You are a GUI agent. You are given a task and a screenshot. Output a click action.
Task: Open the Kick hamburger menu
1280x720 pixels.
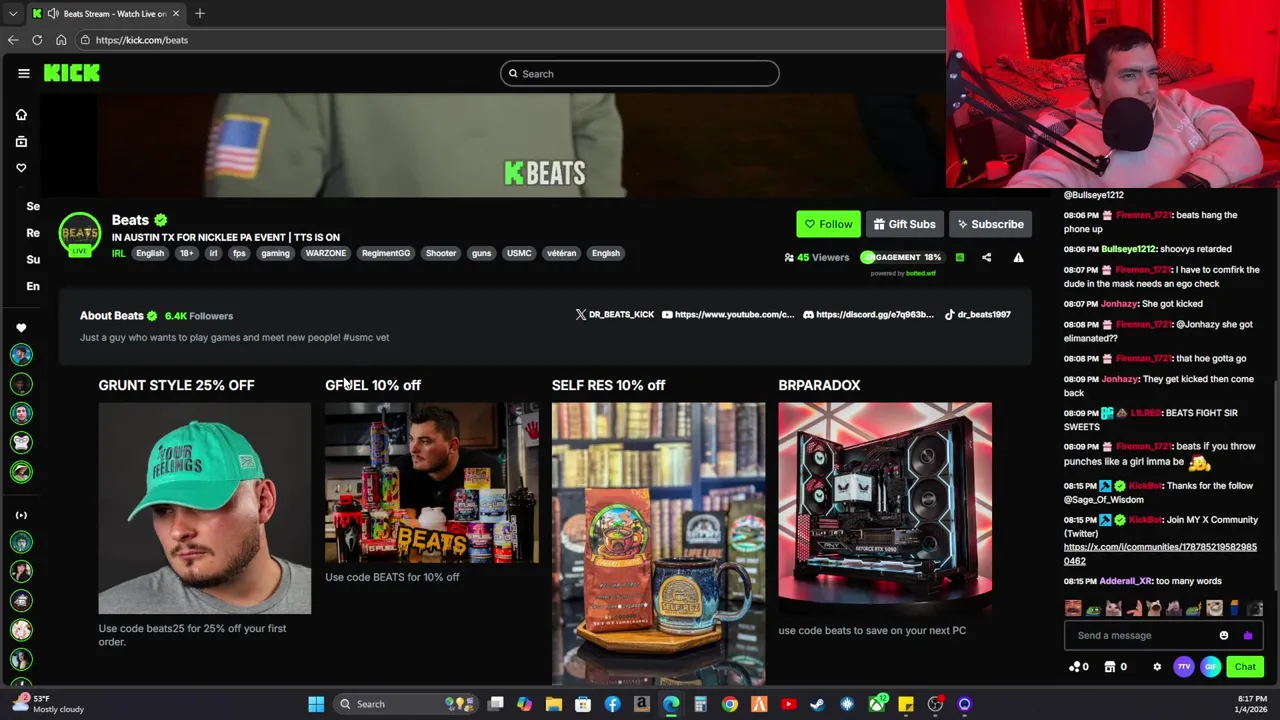(24, 73)
